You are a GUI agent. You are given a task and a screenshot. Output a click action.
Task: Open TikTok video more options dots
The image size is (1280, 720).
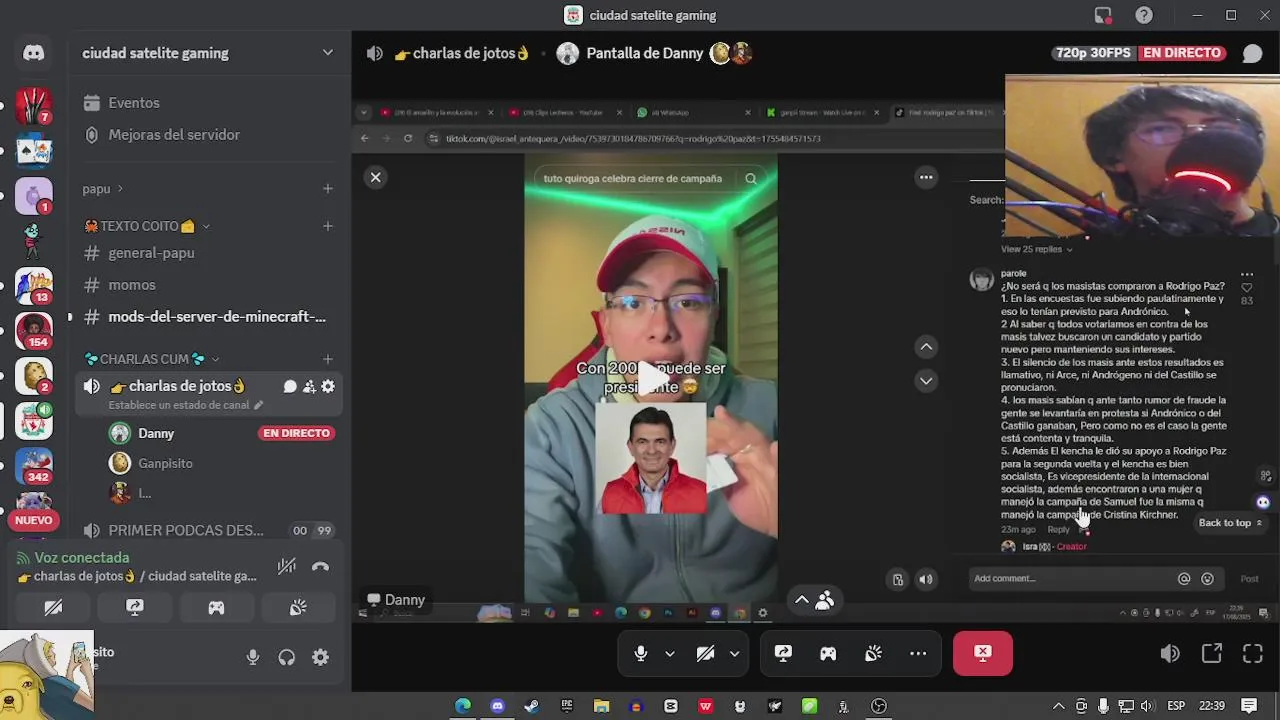click(926, 177)
